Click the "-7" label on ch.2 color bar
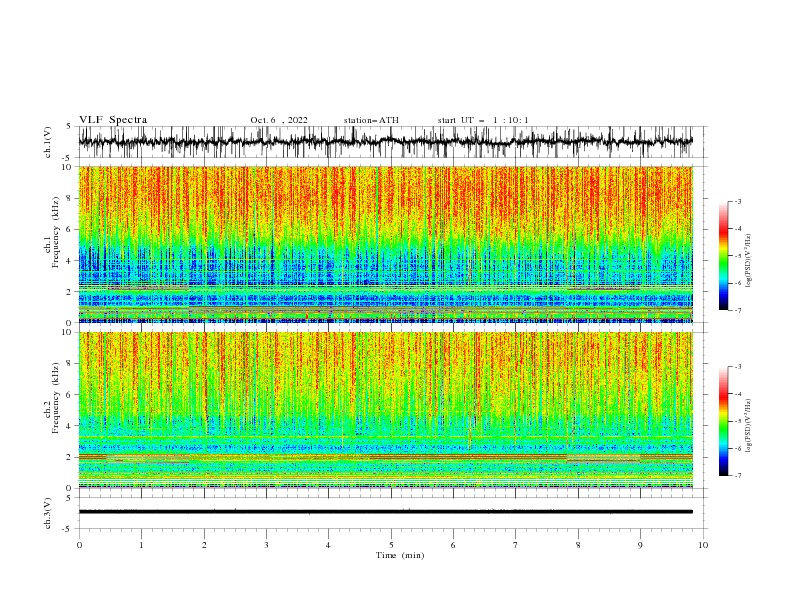The height and width of the screenshot is (612, 792). pos(737,475)
